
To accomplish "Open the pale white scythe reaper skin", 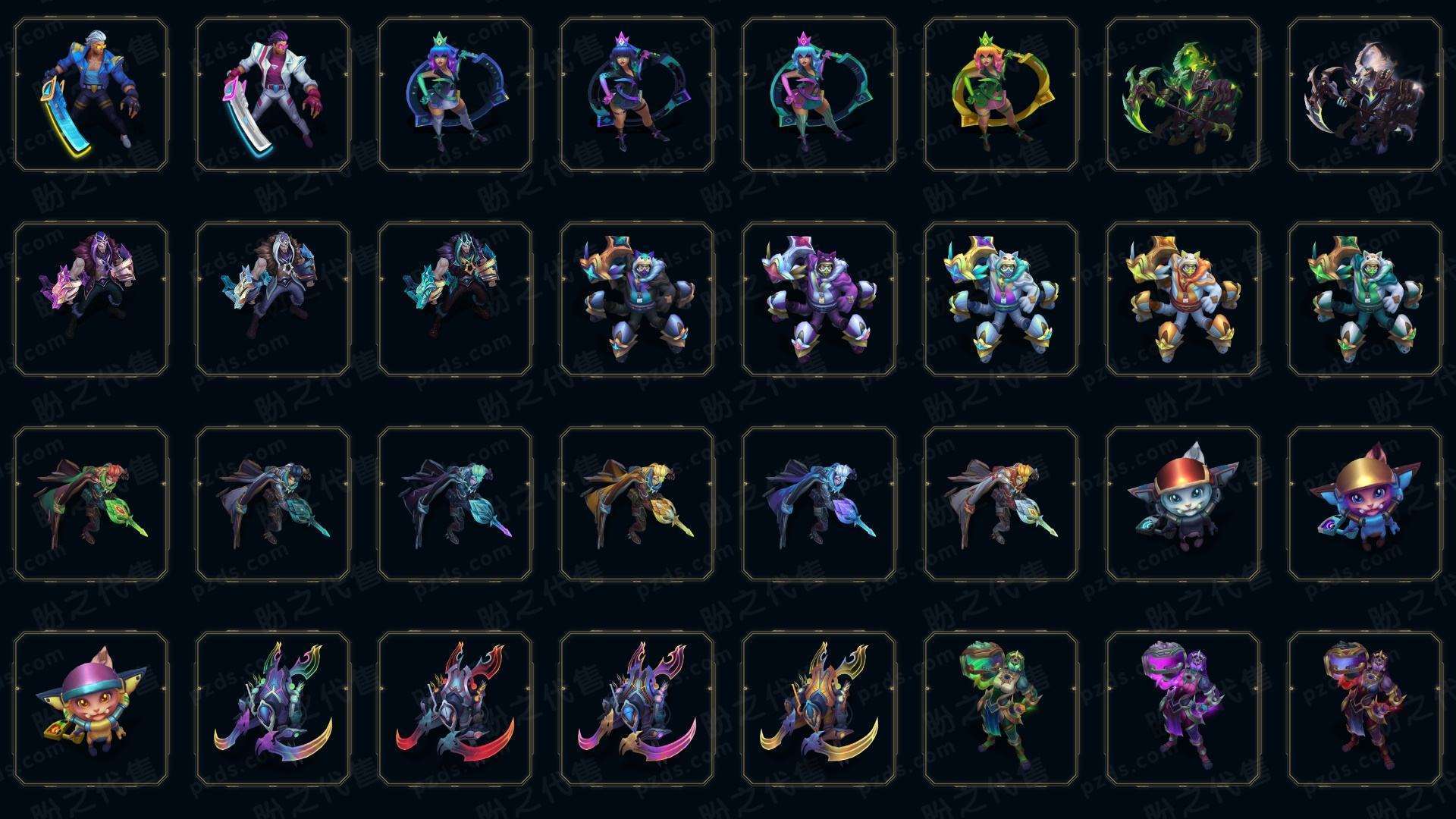I will (1365, 94).
